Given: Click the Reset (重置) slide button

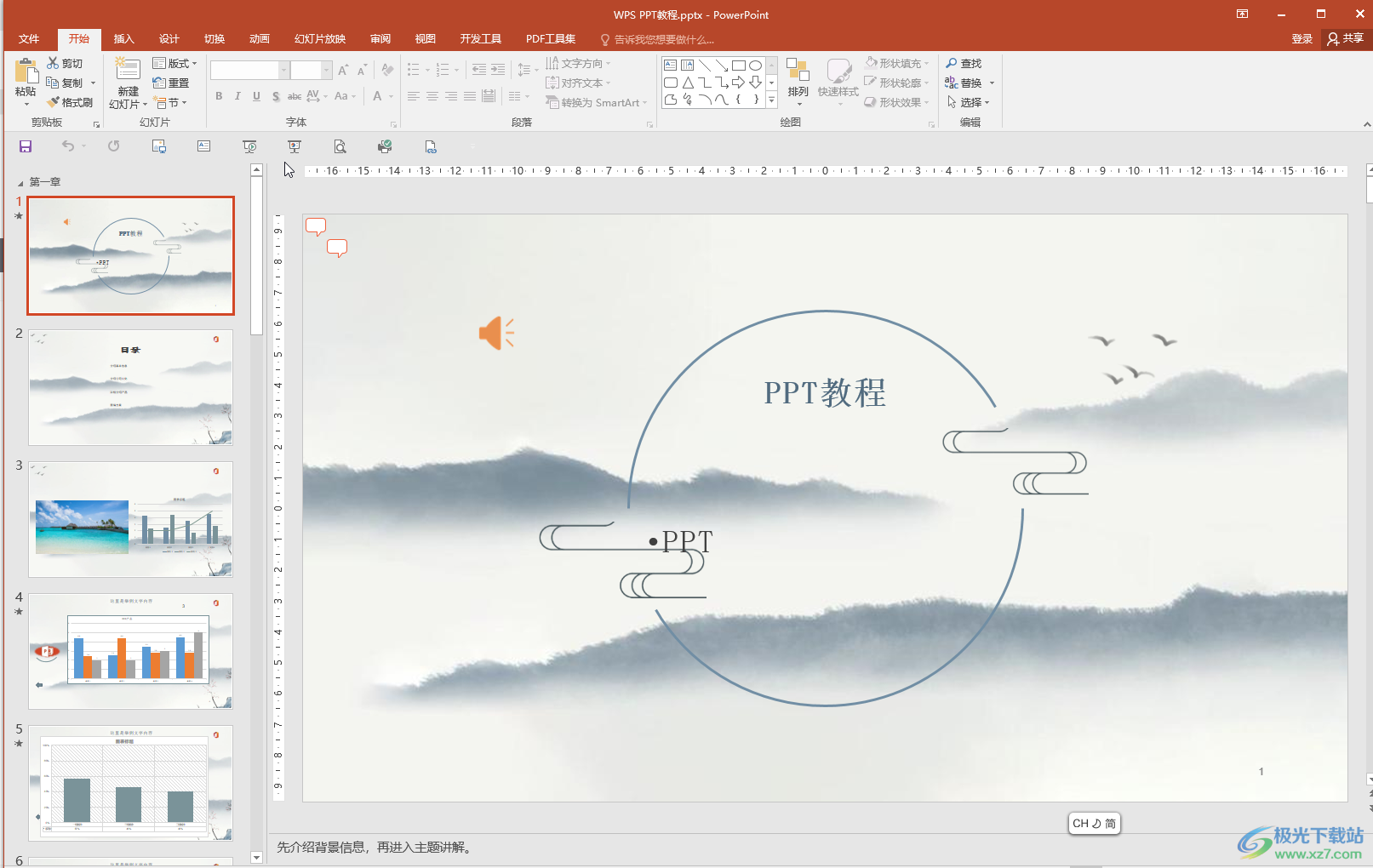Looking at the screenshot, I should tap(170, 83).
